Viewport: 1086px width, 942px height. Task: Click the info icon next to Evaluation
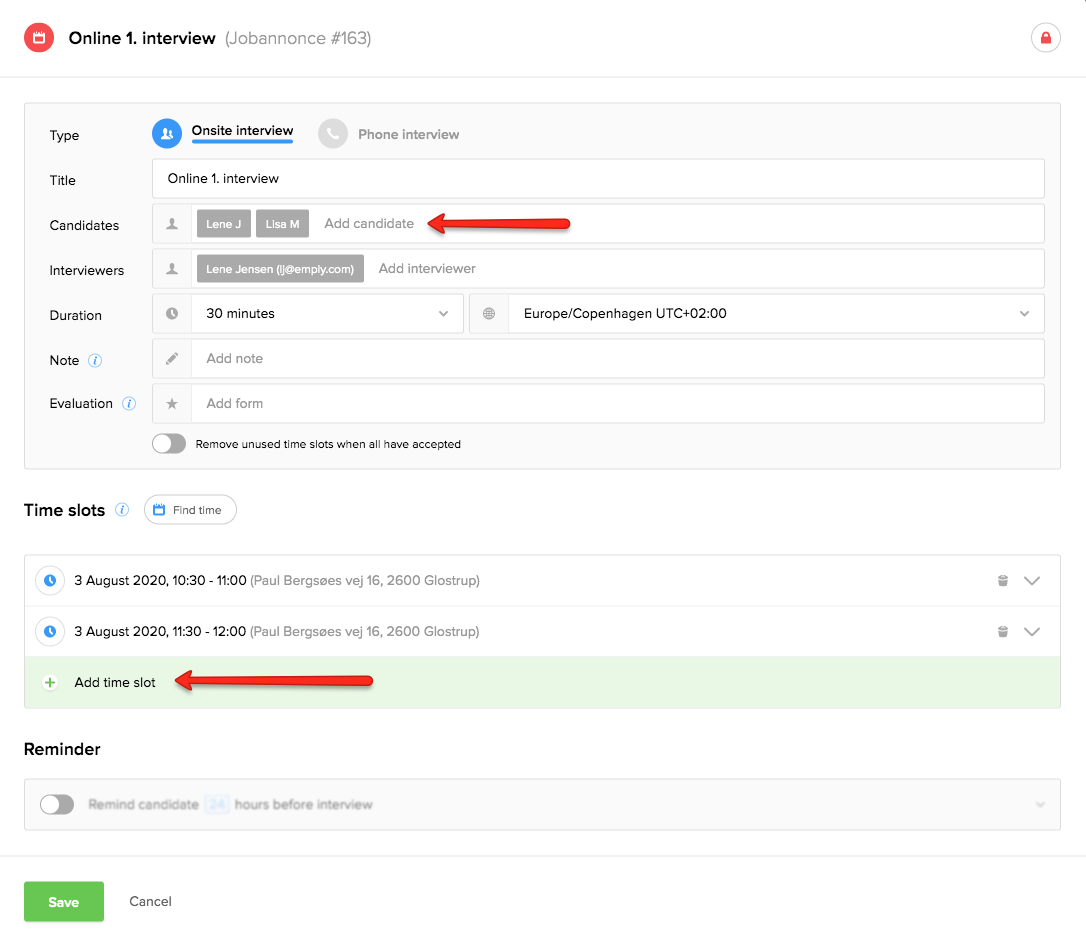128,404
